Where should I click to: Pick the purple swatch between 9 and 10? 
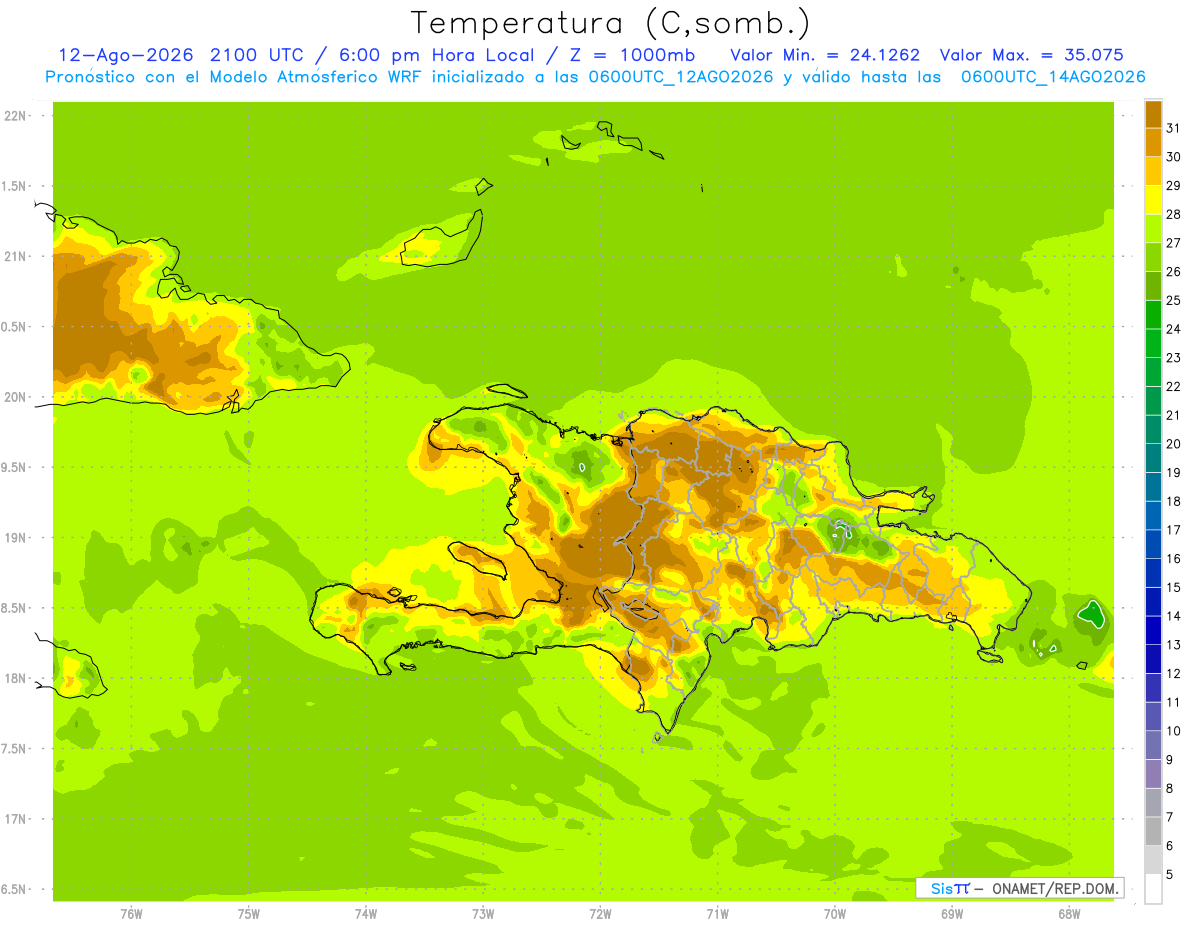coord(1153,745)
